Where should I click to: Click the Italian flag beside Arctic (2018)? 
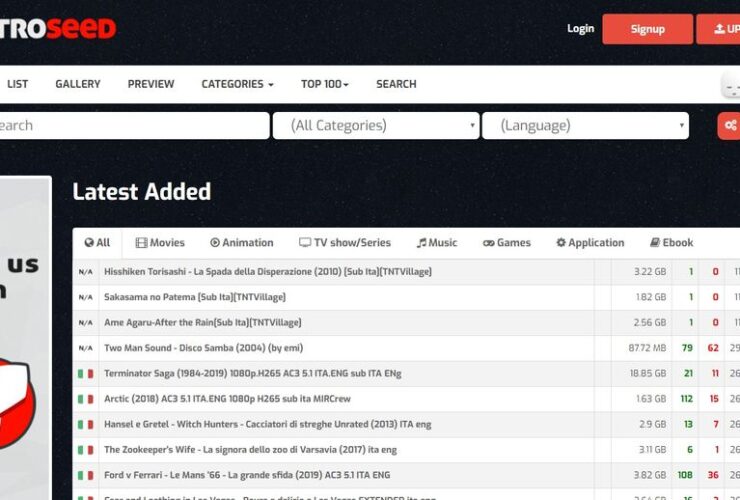tap(86, 399)
